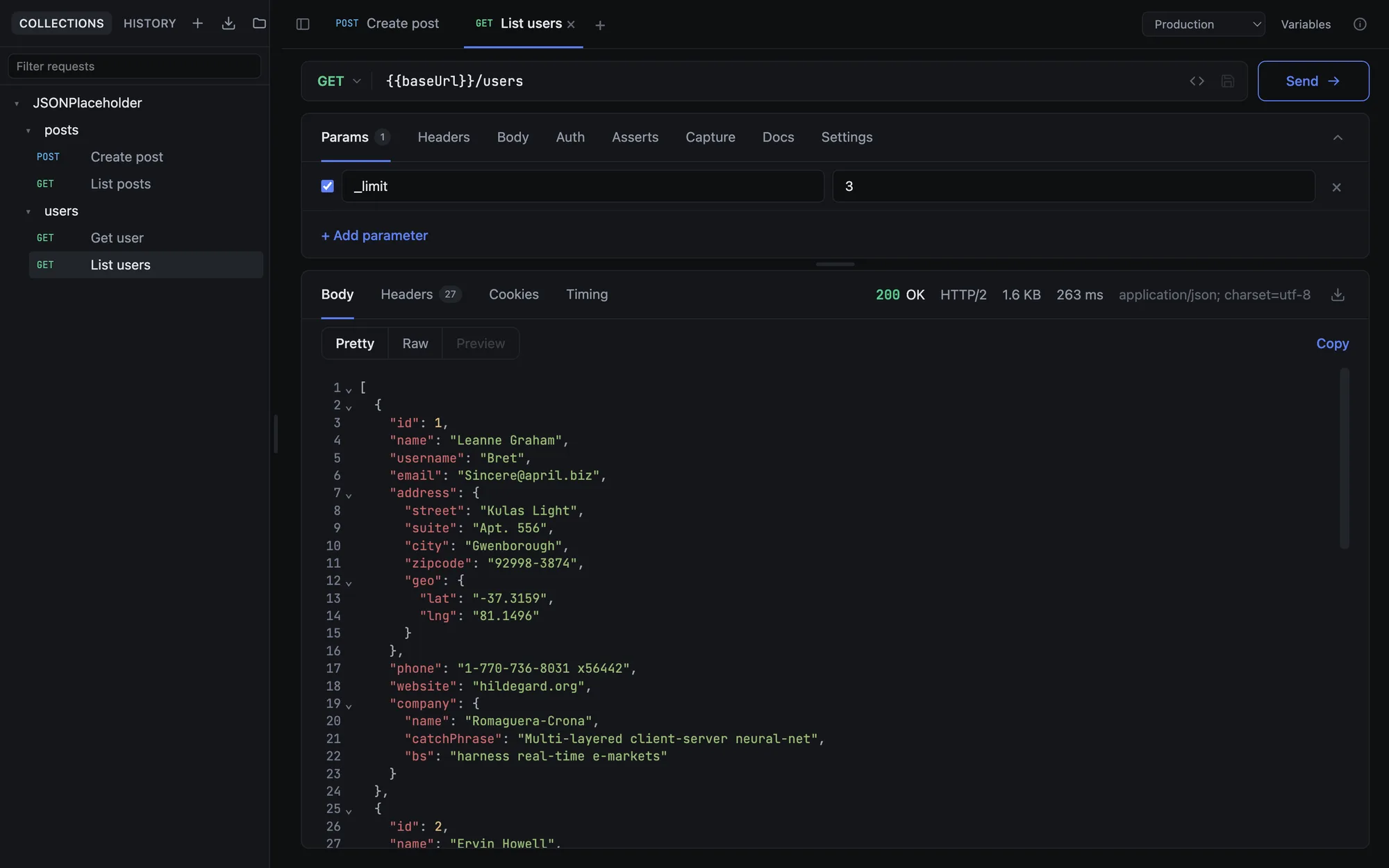1389x868 pixels.
Task: Click the parameter value field containing 3
Action: [1074, 186]
